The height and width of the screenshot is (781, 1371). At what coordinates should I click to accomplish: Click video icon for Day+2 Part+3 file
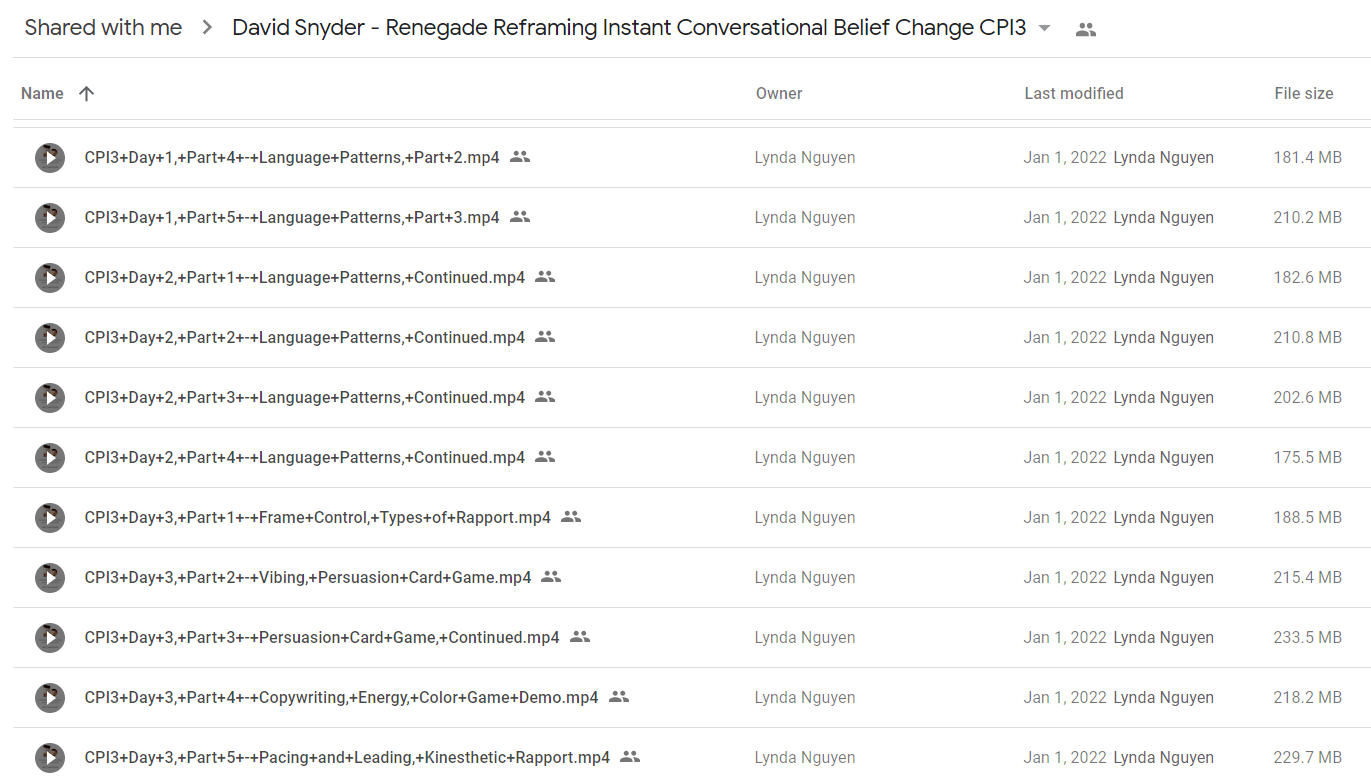pyautogui.click(x=50, y=398)
